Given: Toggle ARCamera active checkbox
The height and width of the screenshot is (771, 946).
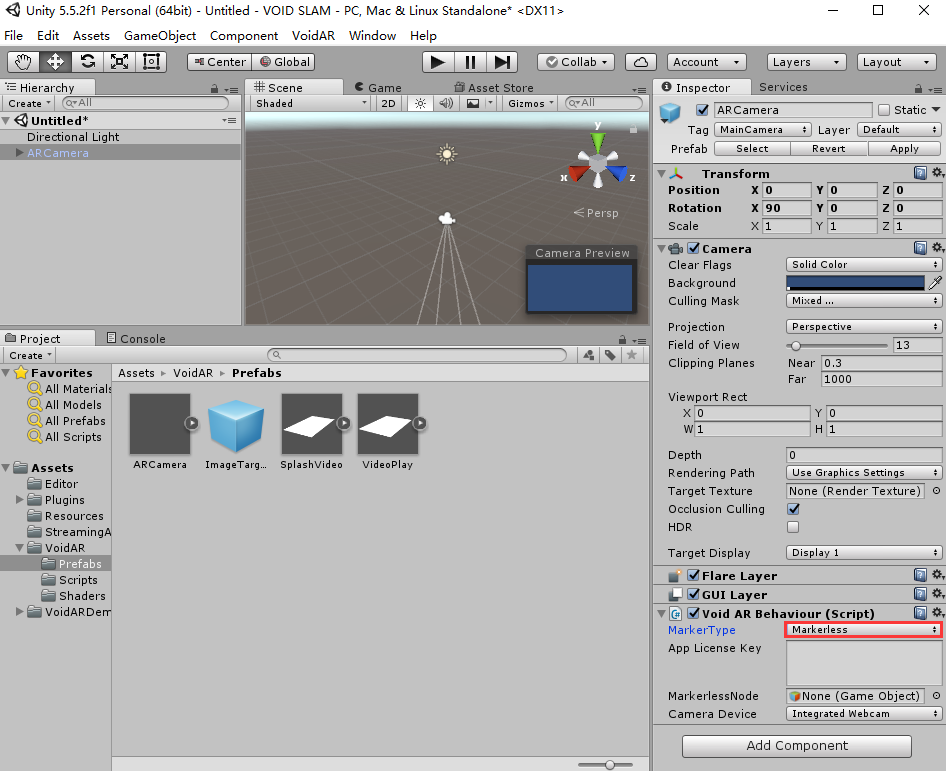Looking at the screenshot, I should (702, 110).
